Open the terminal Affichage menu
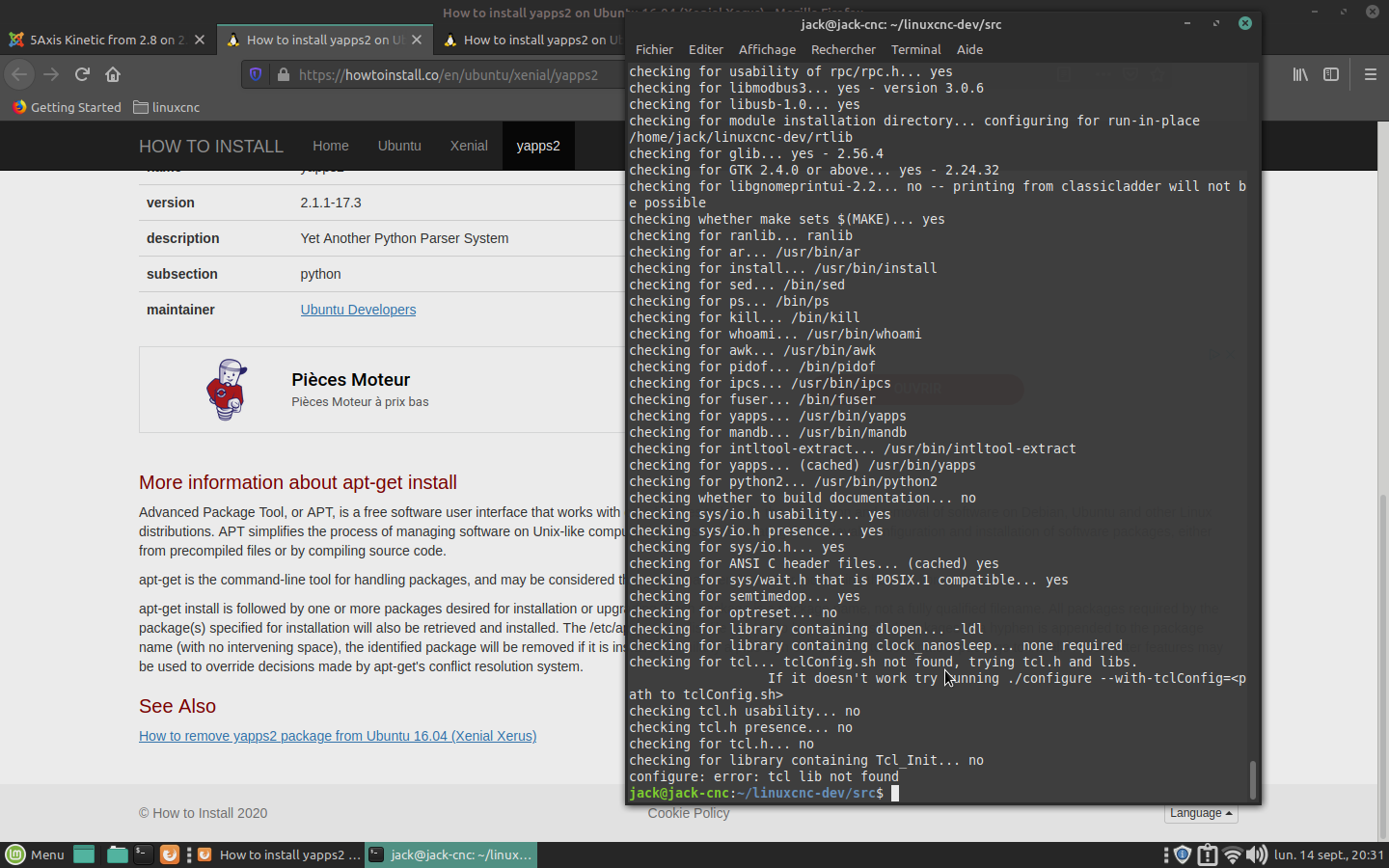 pos(768,49)
